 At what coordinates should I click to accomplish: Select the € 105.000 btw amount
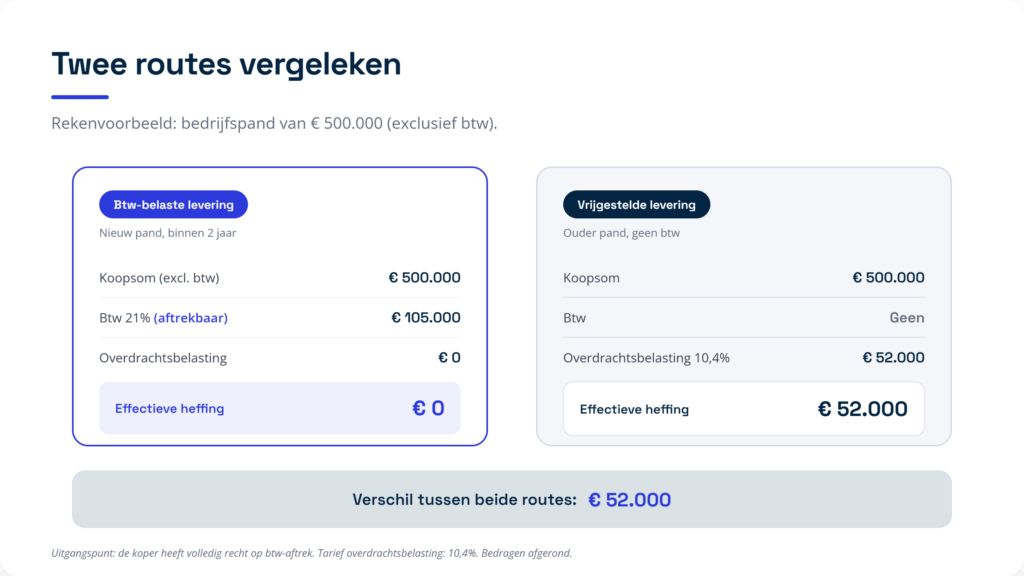[x=426, y=317]
